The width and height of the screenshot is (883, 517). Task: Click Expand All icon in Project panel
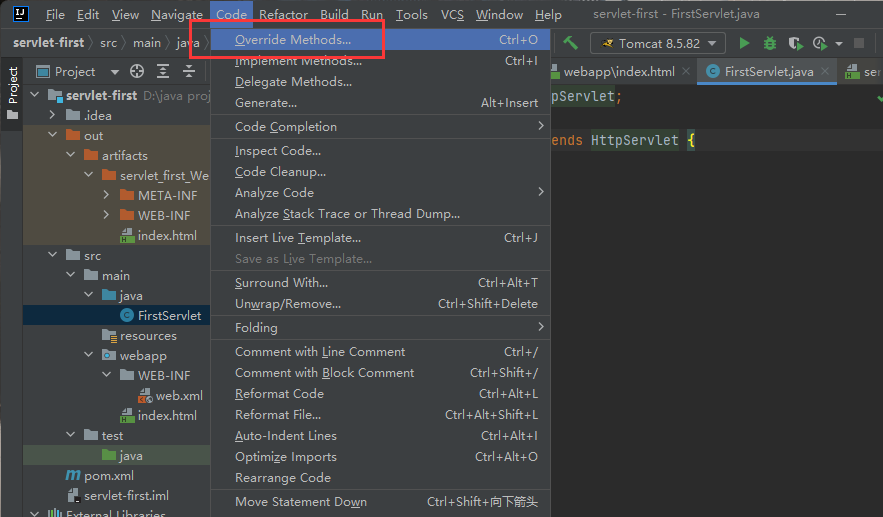point(163,72)
